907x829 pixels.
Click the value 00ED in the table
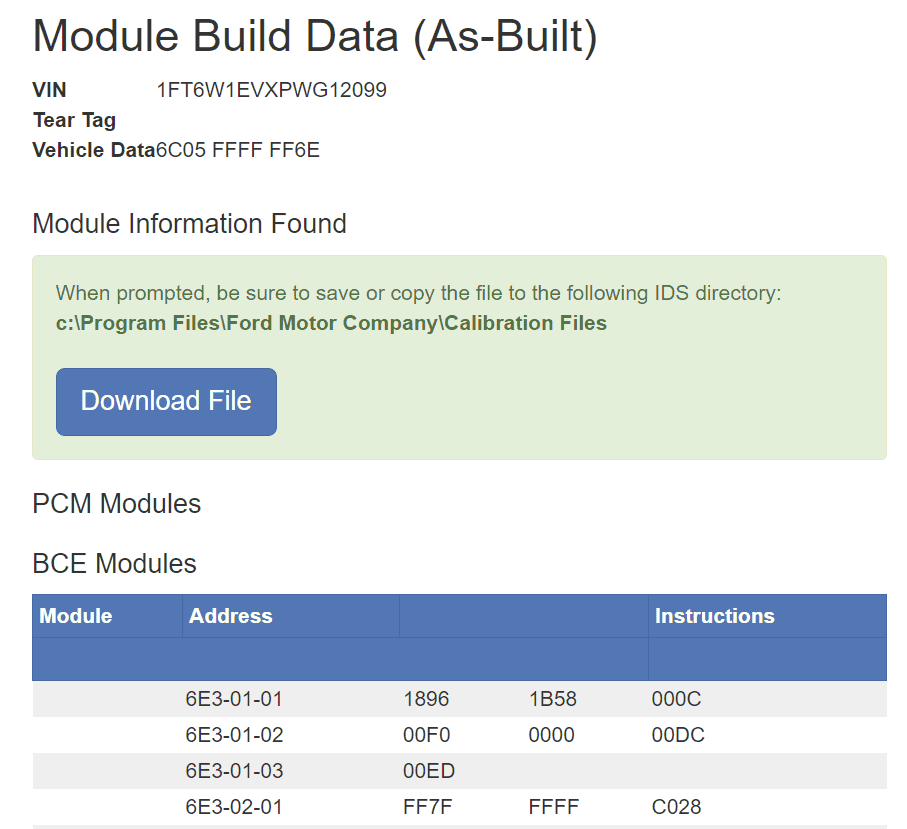point(427,771)
